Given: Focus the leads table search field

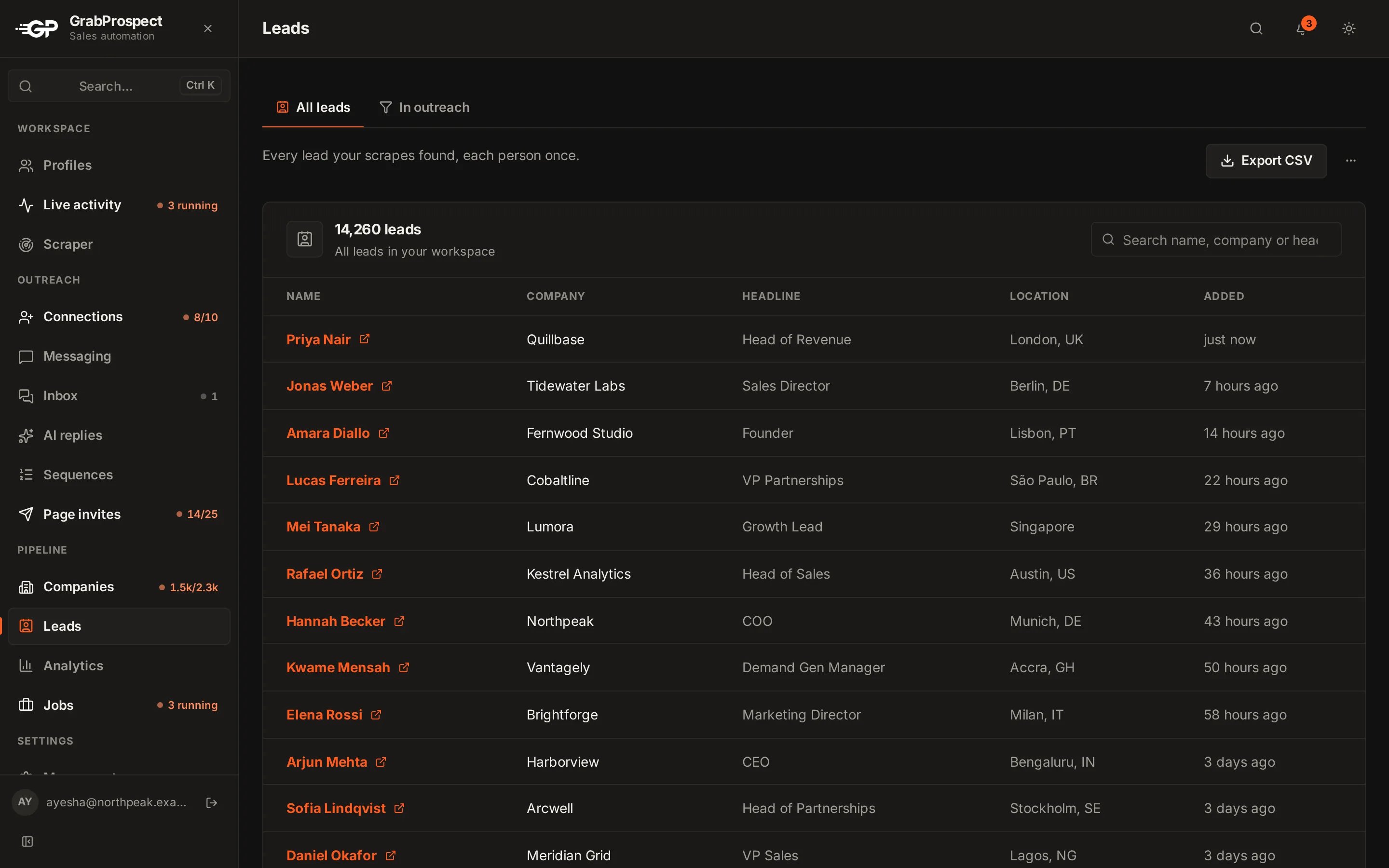Looking at the screenshot, I should [x=1216, y=239].
